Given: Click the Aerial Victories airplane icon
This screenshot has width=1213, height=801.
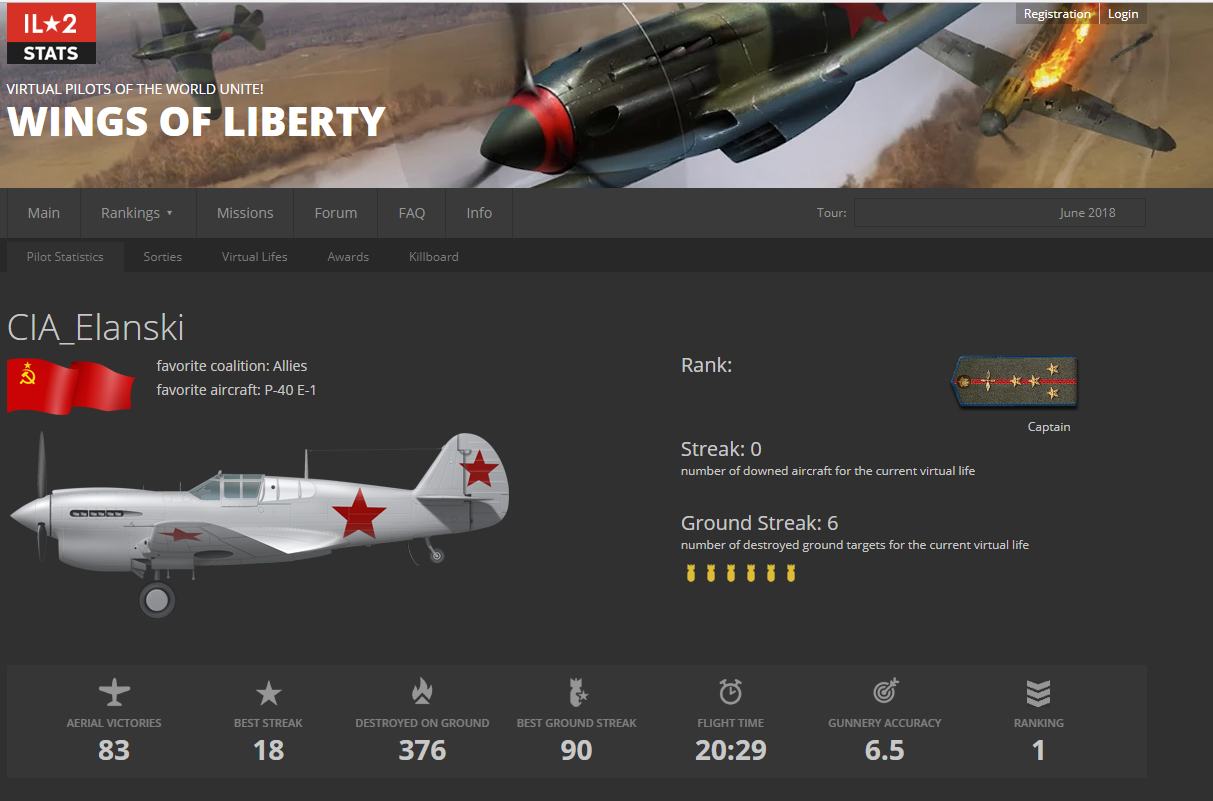Looking at the screenshot, I should (x=114, y=692).
